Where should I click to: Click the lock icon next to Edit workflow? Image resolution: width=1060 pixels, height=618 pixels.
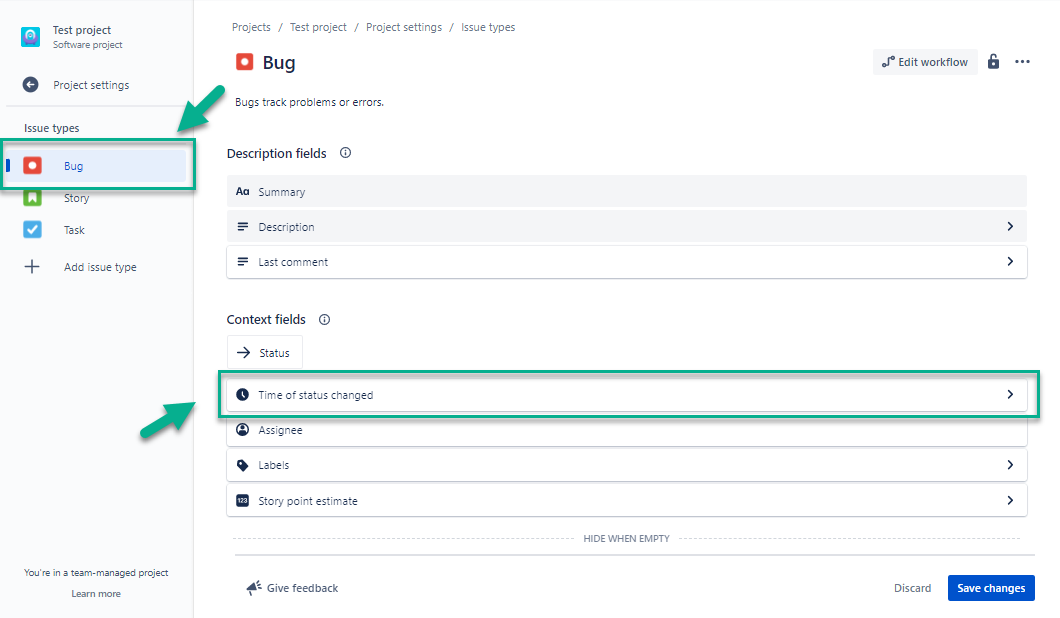(993, 62)
